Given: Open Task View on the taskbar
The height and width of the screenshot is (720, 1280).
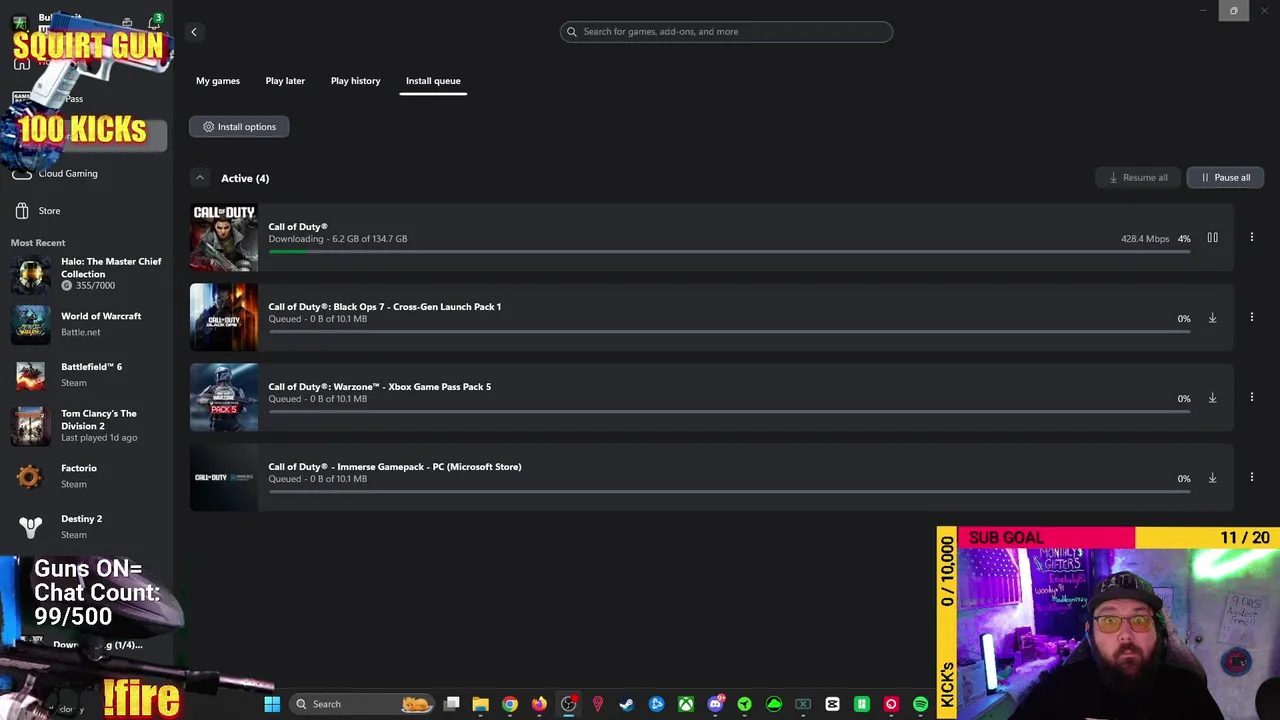Looking at the screenshot, I should click(x=452, y=704).
